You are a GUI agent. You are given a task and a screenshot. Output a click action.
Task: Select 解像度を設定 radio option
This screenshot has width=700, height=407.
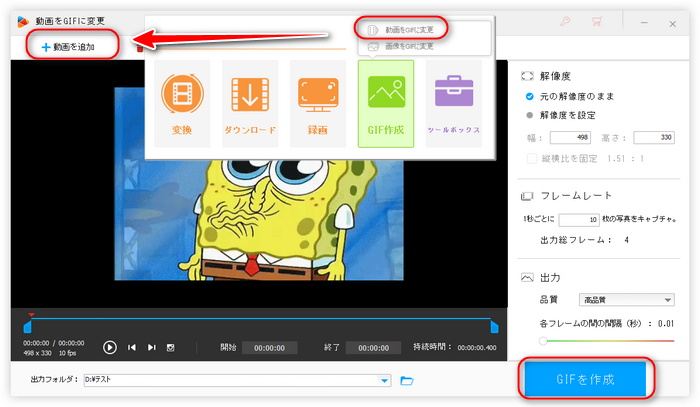pos(530,114)
